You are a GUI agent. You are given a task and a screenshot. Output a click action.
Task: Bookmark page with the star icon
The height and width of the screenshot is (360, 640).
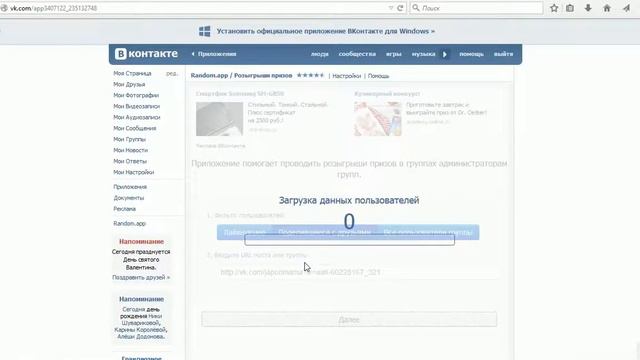coord(554,8)
